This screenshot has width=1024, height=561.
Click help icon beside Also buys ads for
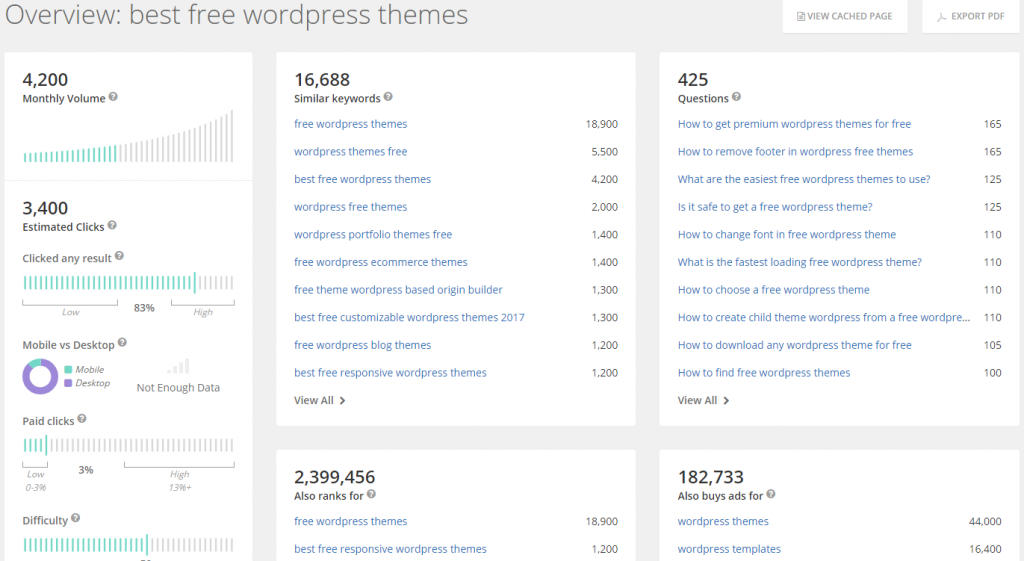point(771,495)
